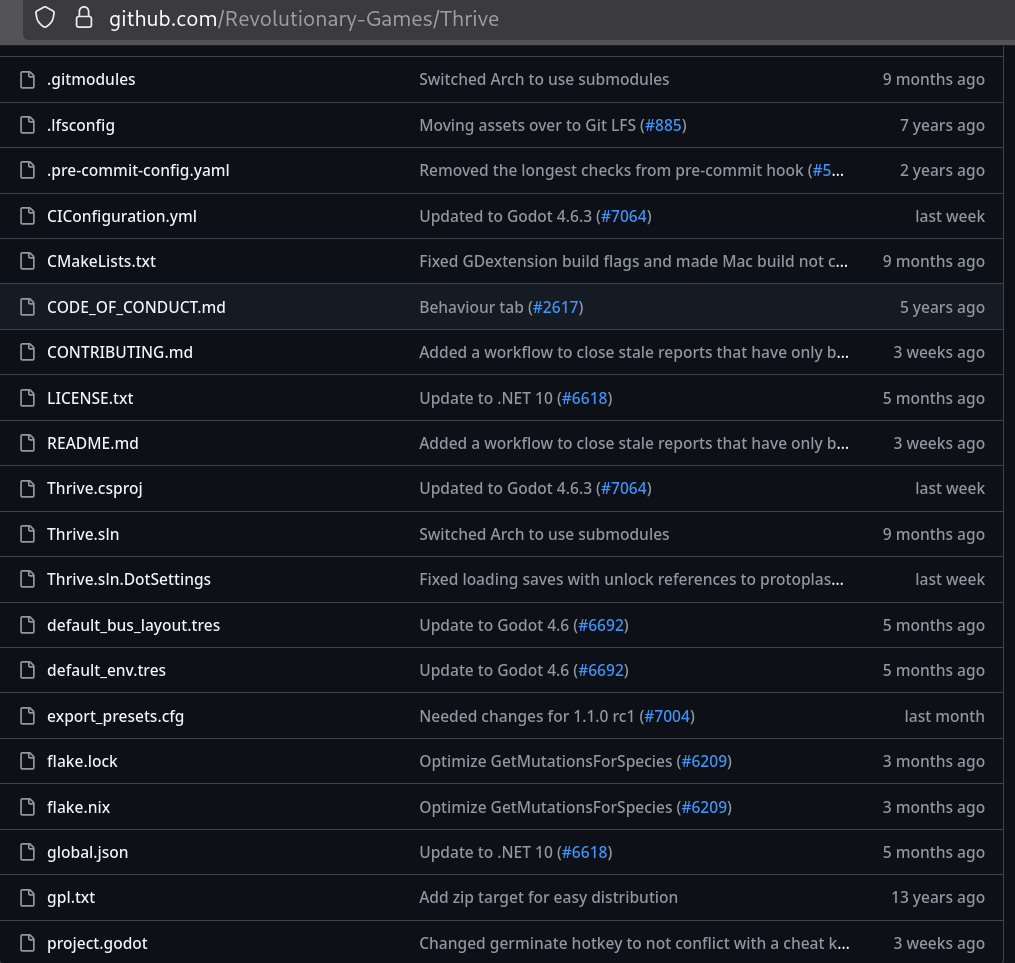Screen dimensions: 1015x963
Task: Open the CONTRIBUTING.md file
Action: coord(120,352)
